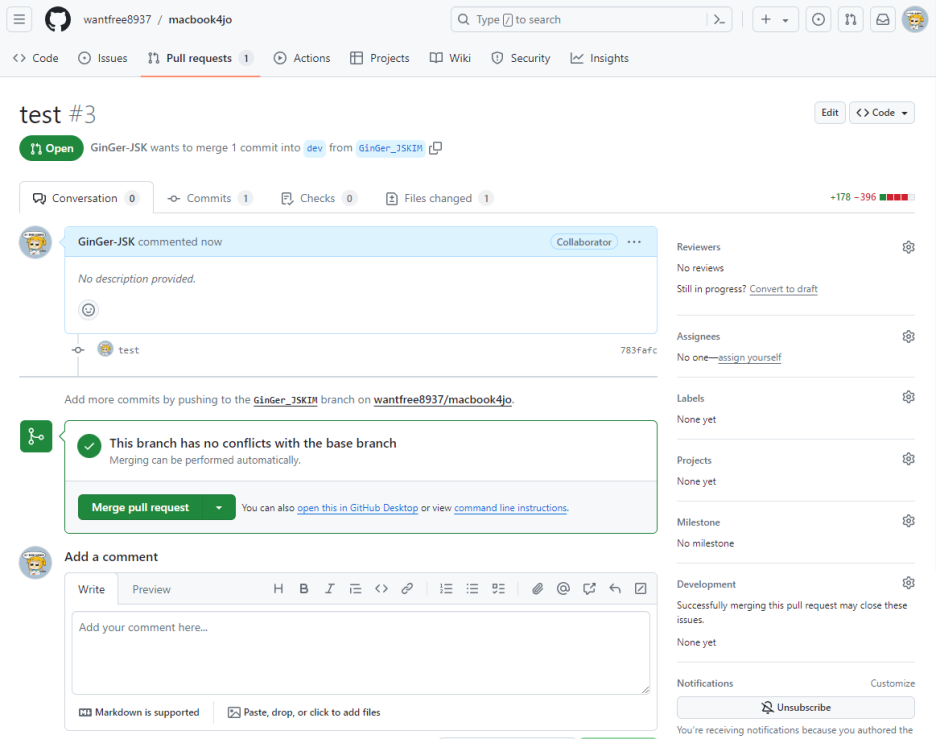Screen dimensions: 936x739
Task: Add an emoji reaction to the comment
Action: [88, 310]
